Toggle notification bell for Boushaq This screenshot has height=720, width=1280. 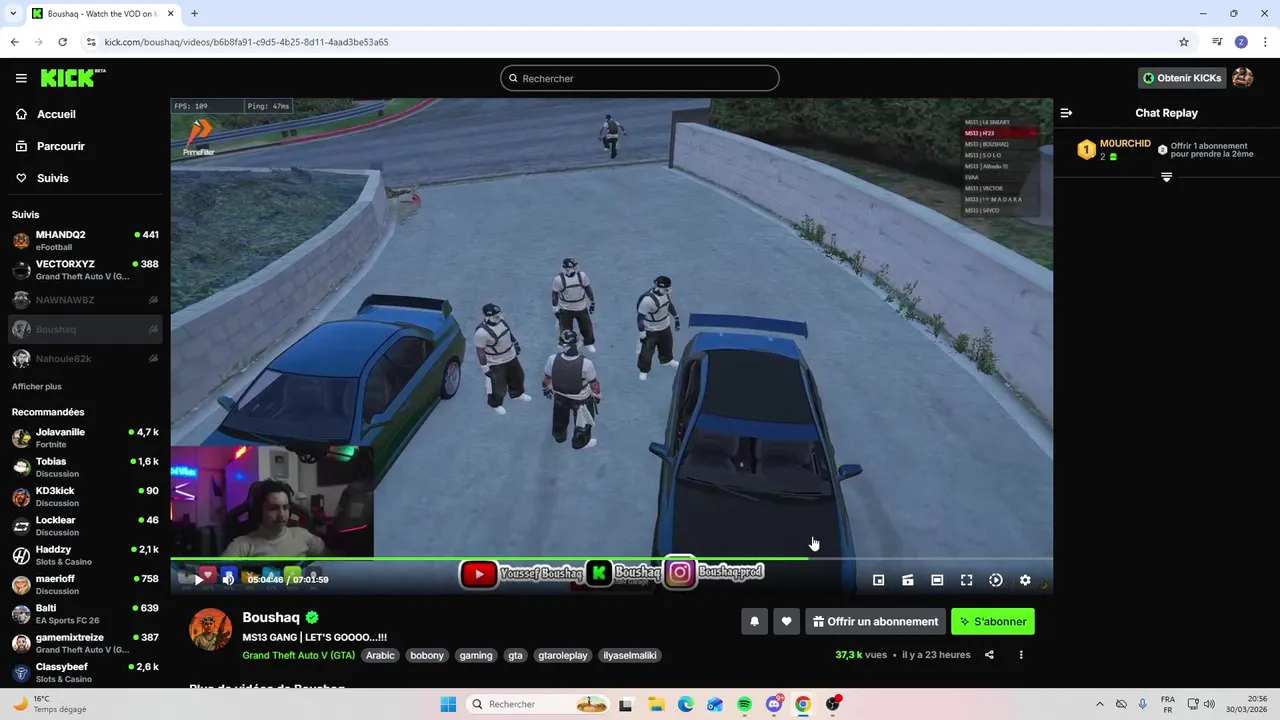point(755,621)
